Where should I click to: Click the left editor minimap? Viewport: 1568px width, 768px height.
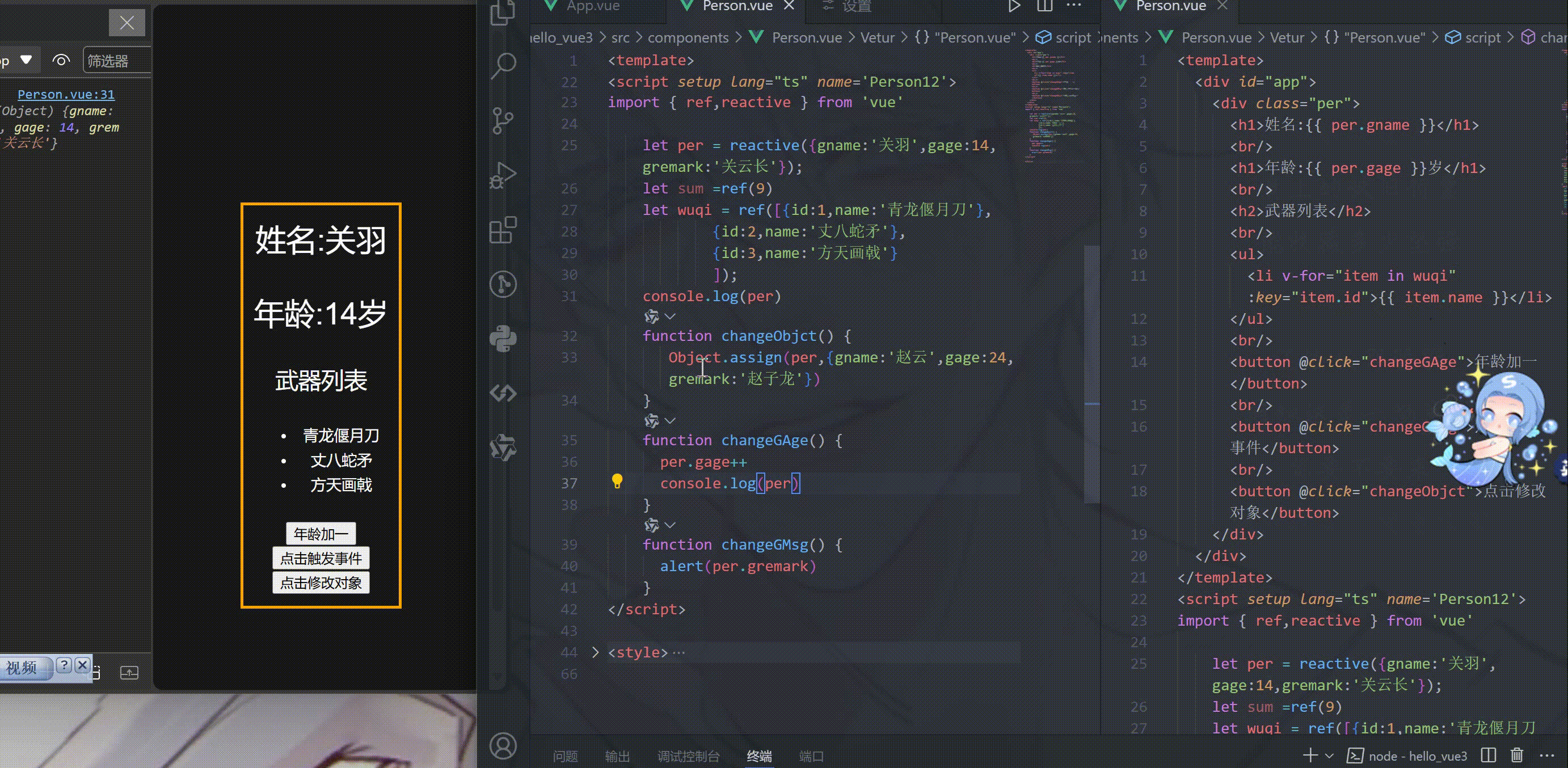coord(1052,107)
